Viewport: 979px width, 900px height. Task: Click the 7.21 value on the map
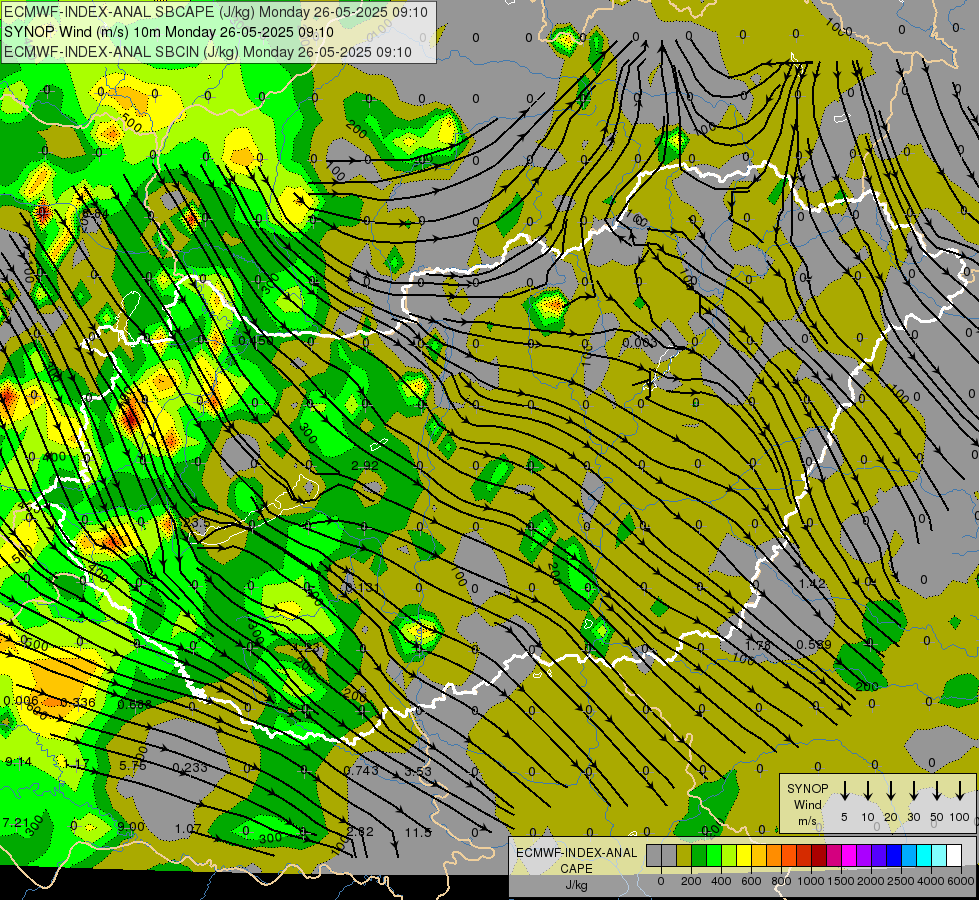pyautogui.click(x=15, y=823)
